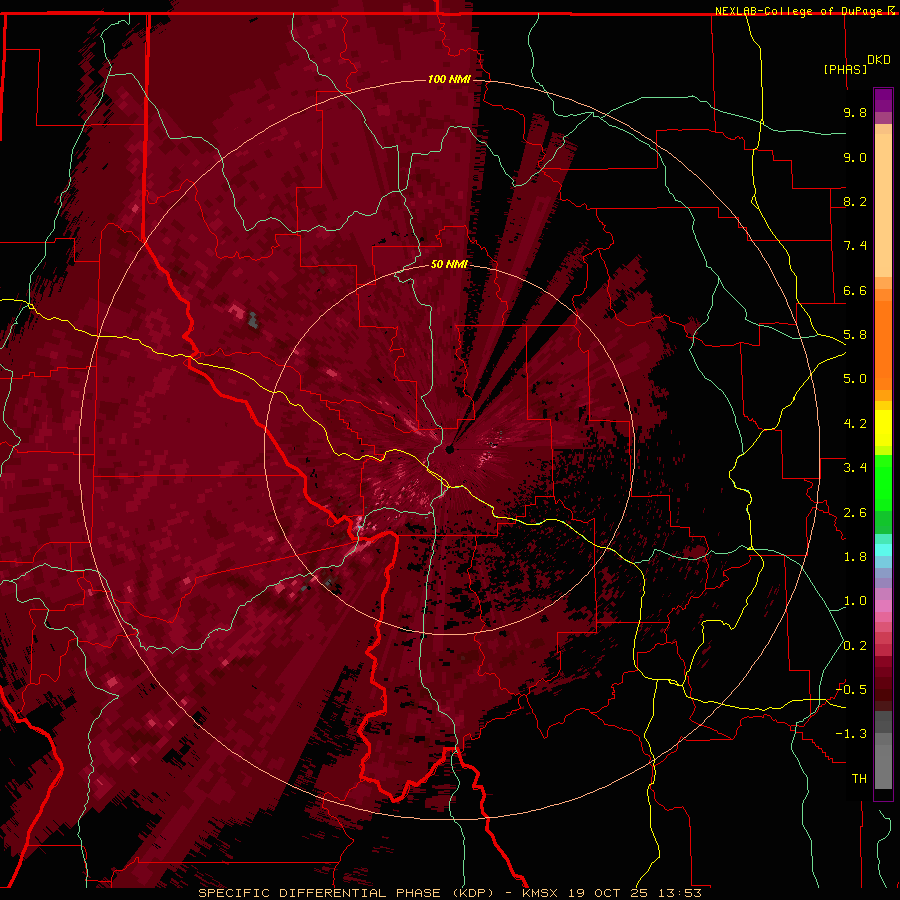Pick the yellow segment of the color scale
Viewport: 900px width, 900px height.
point(883,428)
